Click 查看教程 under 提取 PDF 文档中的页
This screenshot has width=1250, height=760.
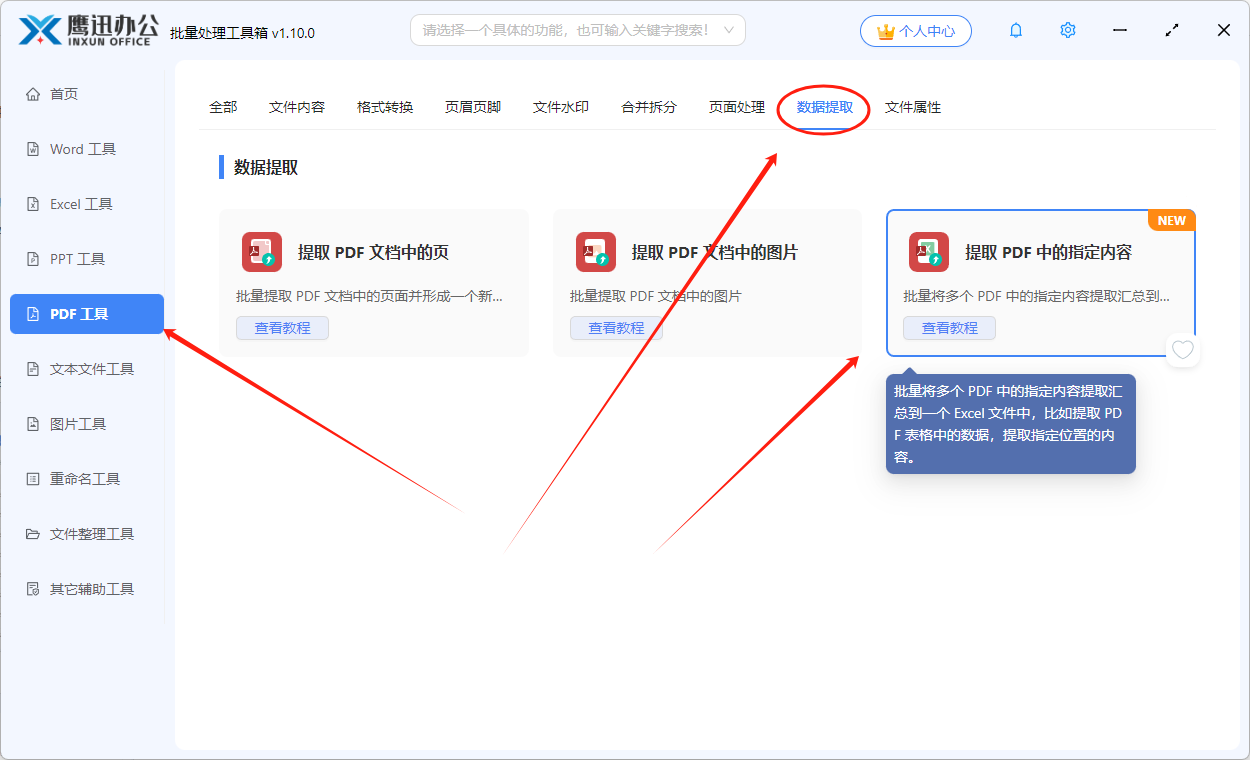pos(282,327)
